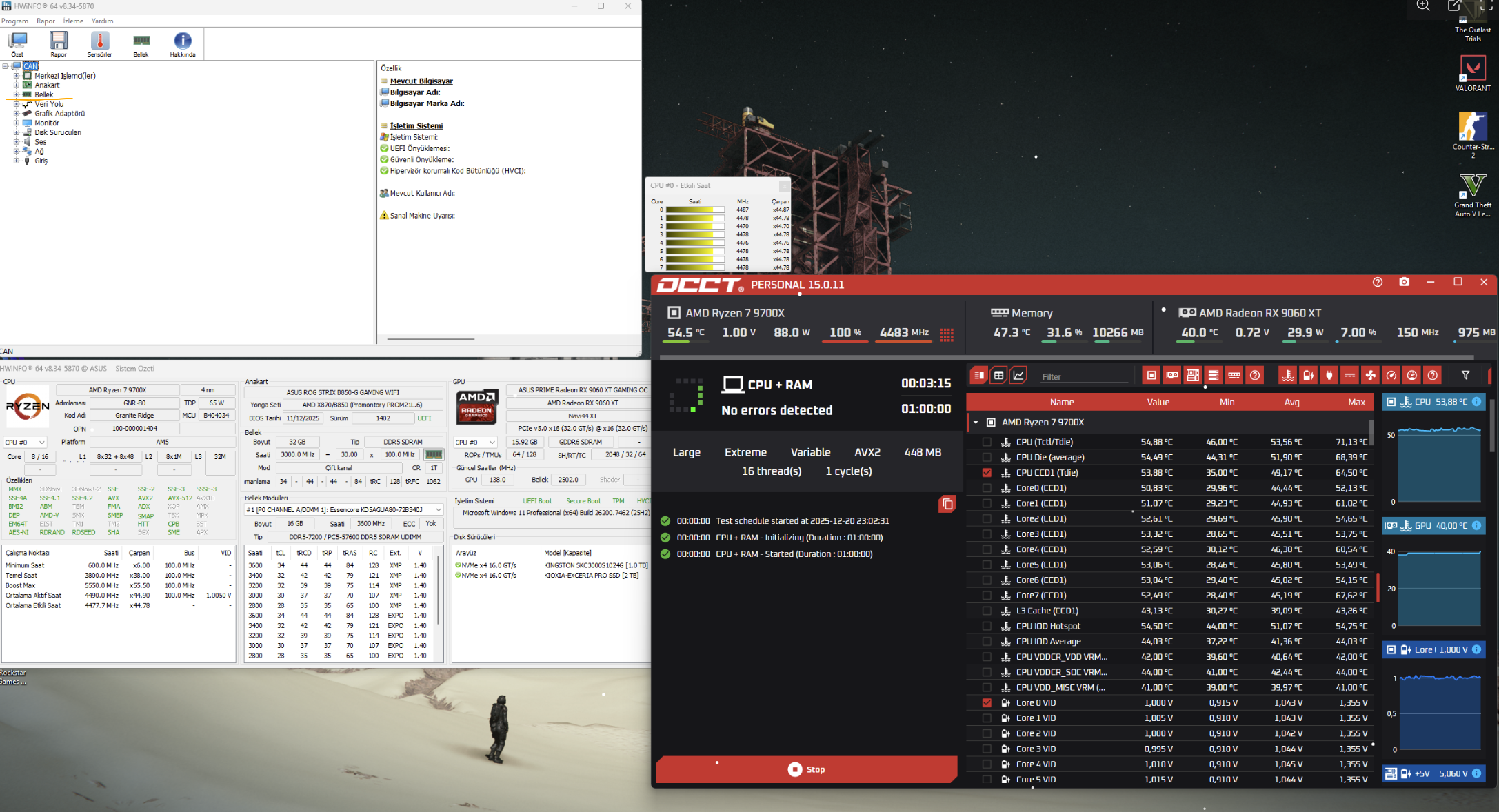Toggle temperature sensor type filter in OCCT
The width and height of the screenshot is (1499, 812).
(x=1287, y=375)
